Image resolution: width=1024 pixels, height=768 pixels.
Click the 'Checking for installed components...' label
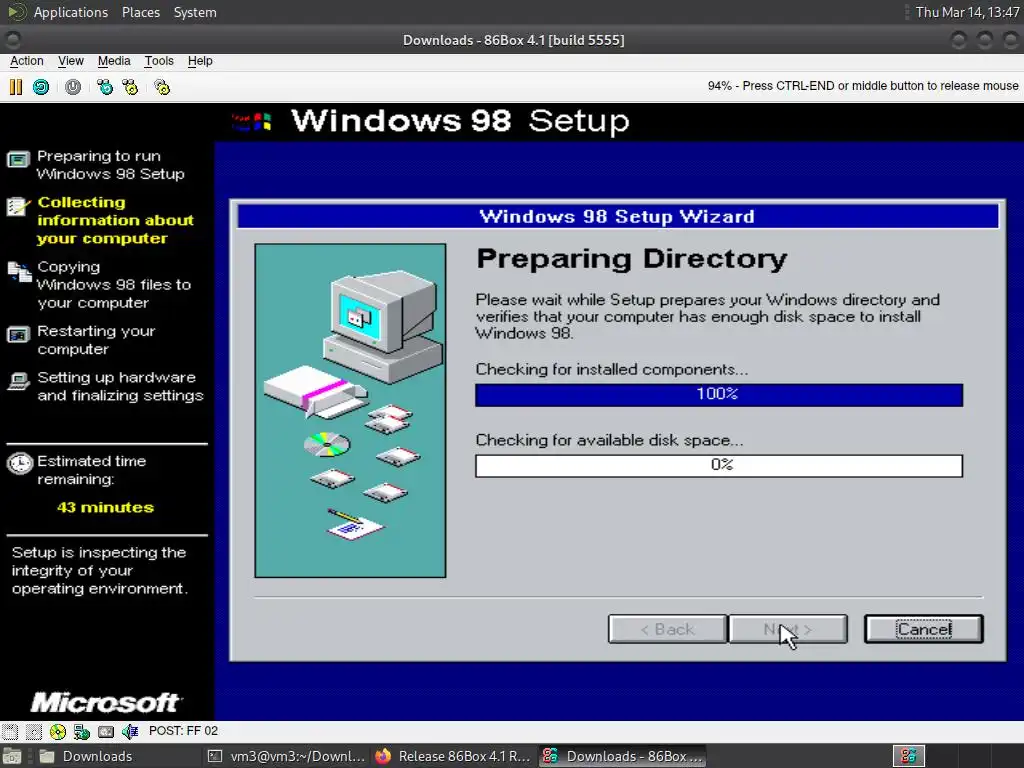pyautogui.click(x=612, y=369)
